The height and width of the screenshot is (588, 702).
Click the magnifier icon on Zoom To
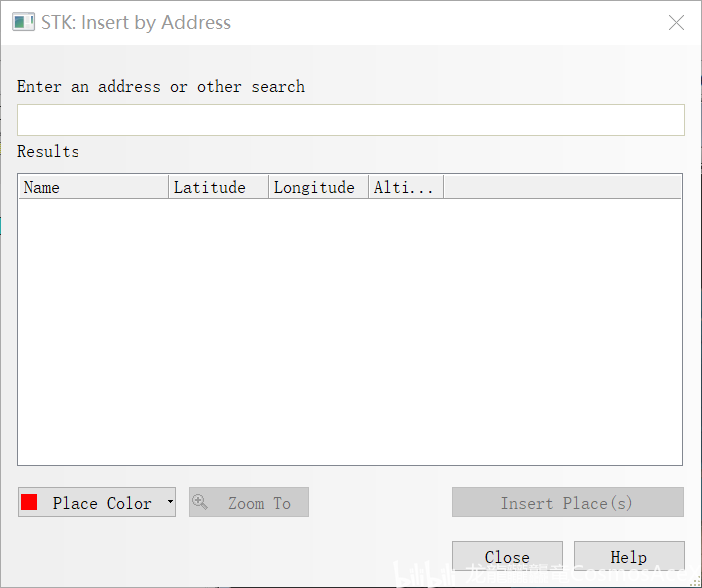[200, 502]
